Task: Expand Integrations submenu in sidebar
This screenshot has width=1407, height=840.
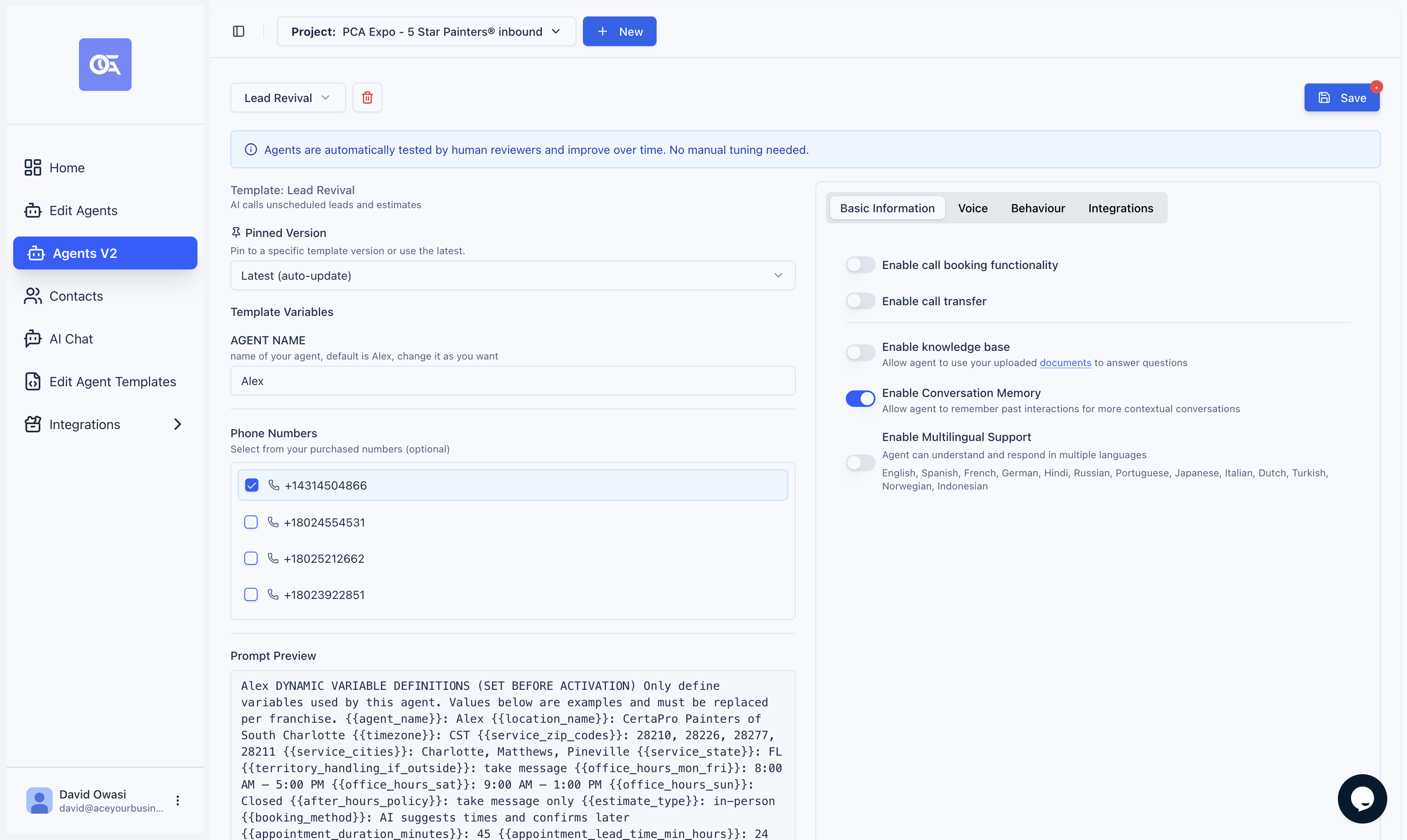Action: (177, 424)
